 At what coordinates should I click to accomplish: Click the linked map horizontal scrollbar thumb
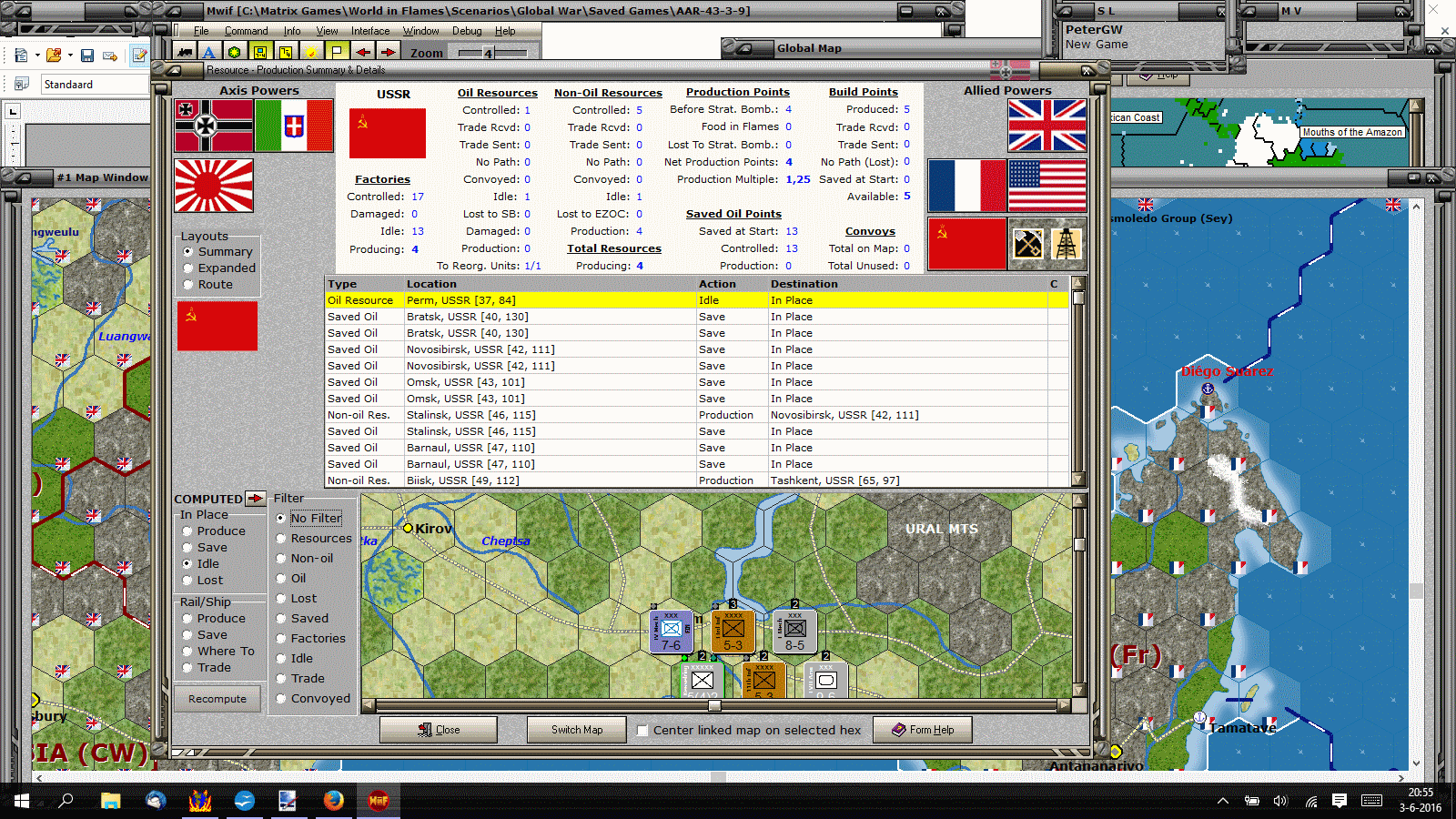714,705
